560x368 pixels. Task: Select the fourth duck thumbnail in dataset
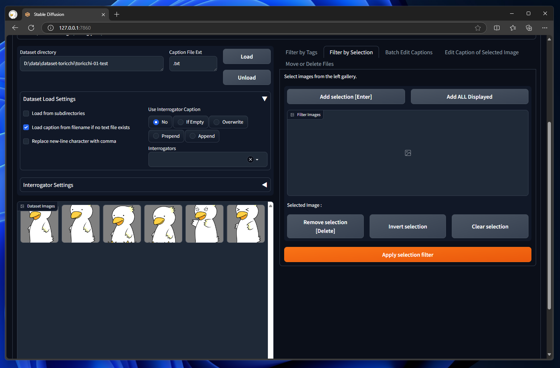point(163,224)
